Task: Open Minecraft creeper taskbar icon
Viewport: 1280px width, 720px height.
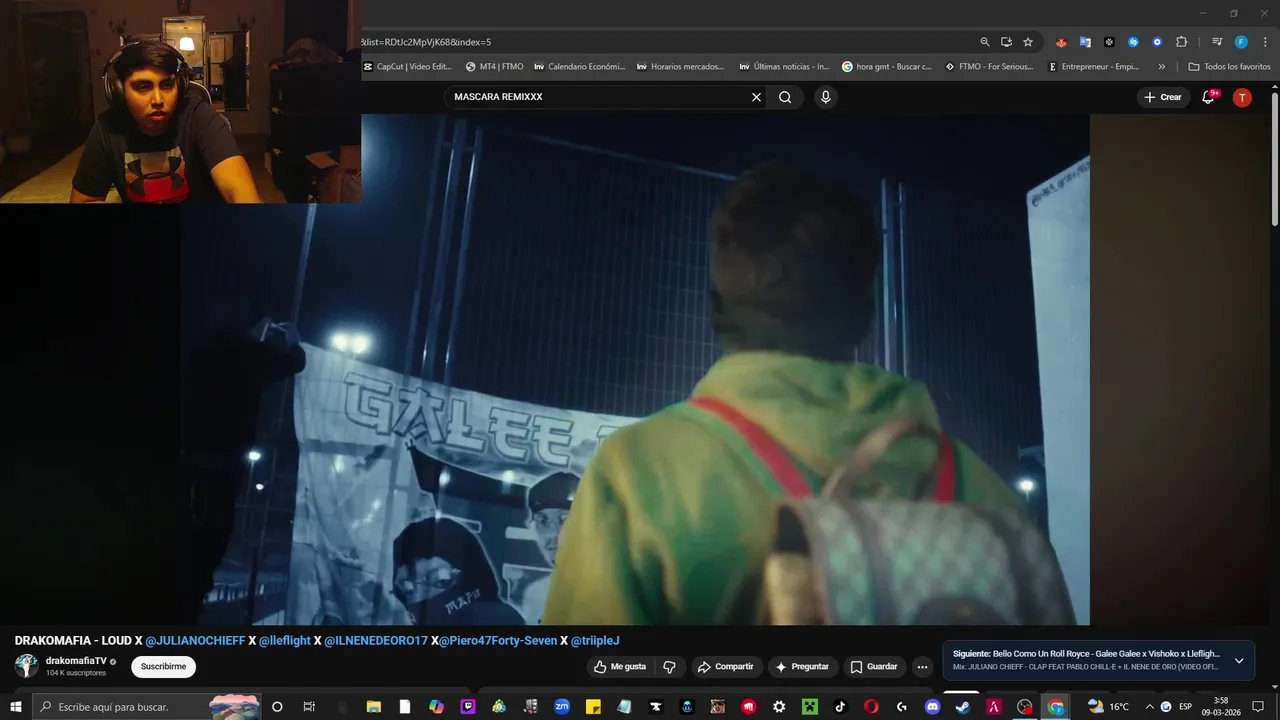Action: pos(810,707)
